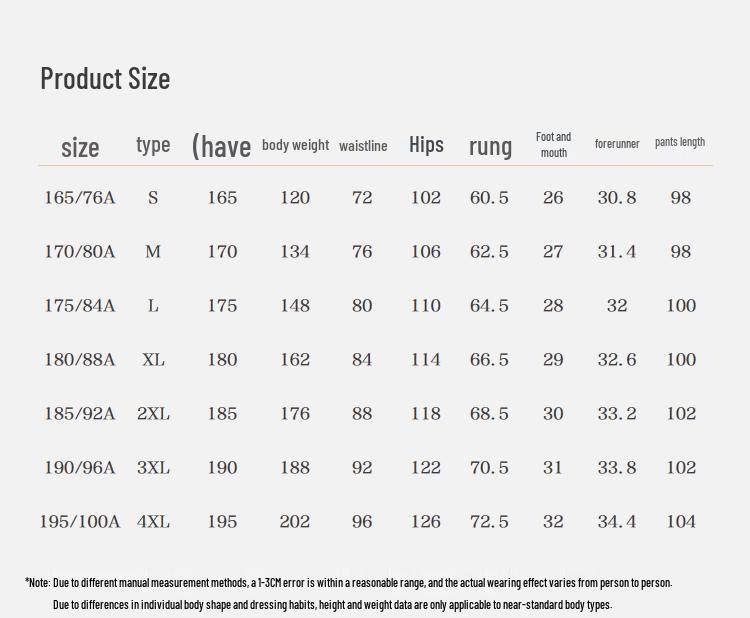Click the 'pants length' column header
Viewport: 750px width, 618px height.
click(680, 142)
